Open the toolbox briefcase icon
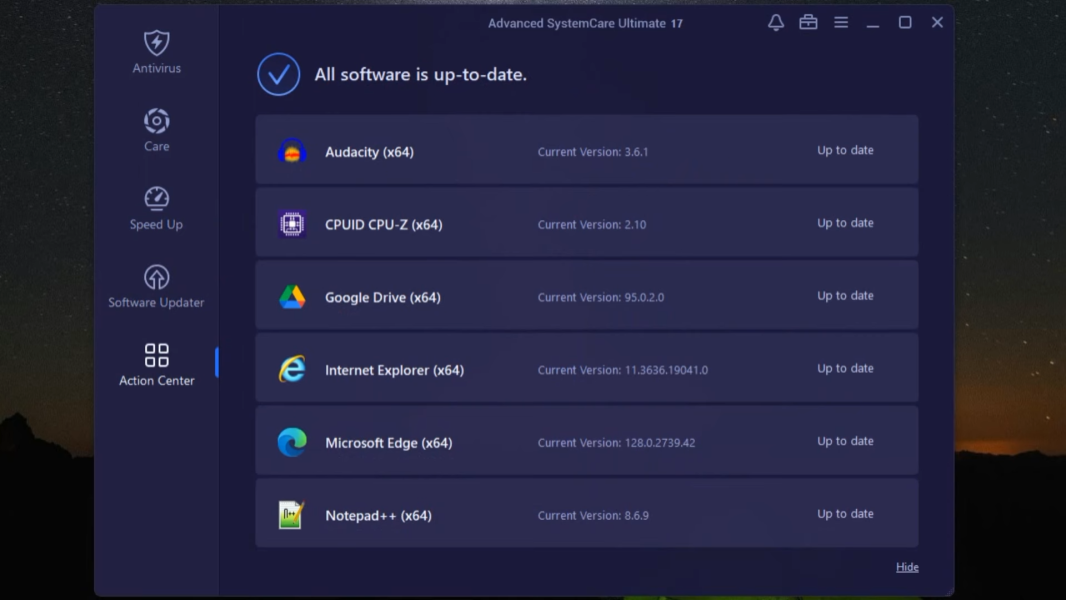The height and width of the screenshot is (600, 1066). tap(808, 22)
